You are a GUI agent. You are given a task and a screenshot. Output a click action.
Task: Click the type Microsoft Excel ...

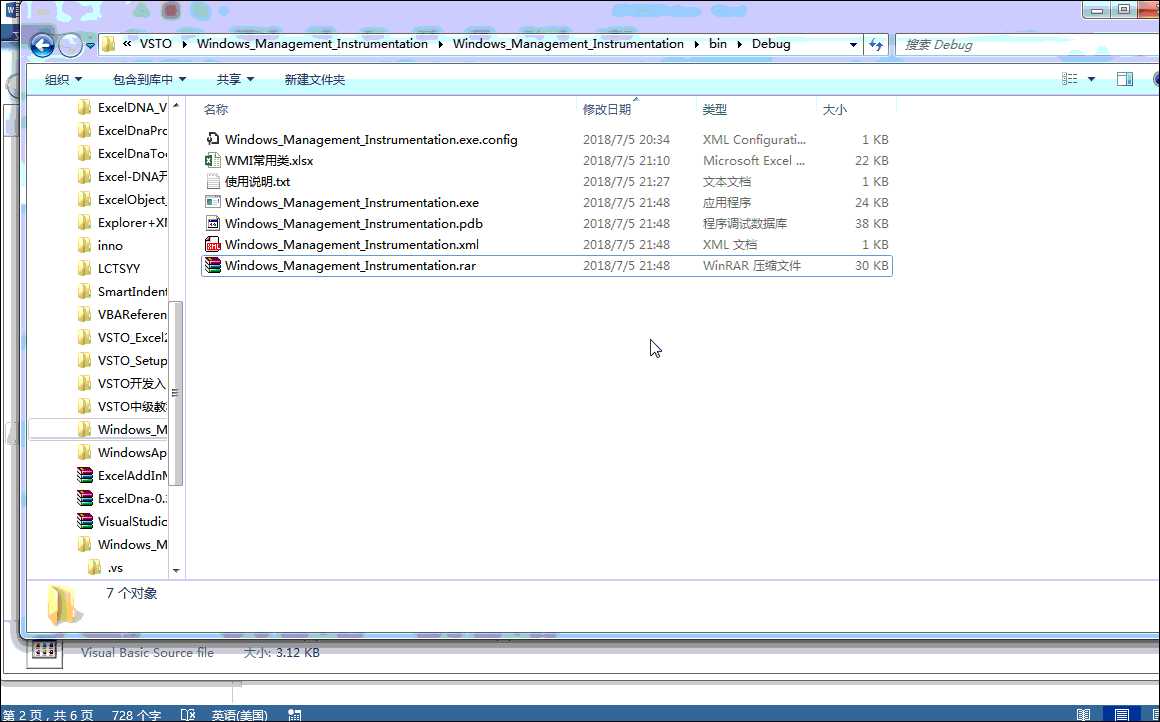point(754,161)
